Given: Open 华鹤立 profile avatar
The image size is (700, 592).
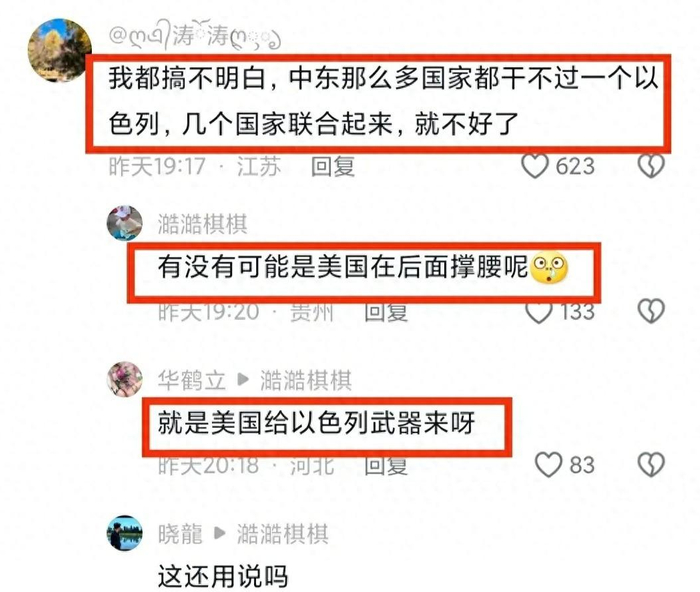Looking at the screenshot, I should pos(125,379).
